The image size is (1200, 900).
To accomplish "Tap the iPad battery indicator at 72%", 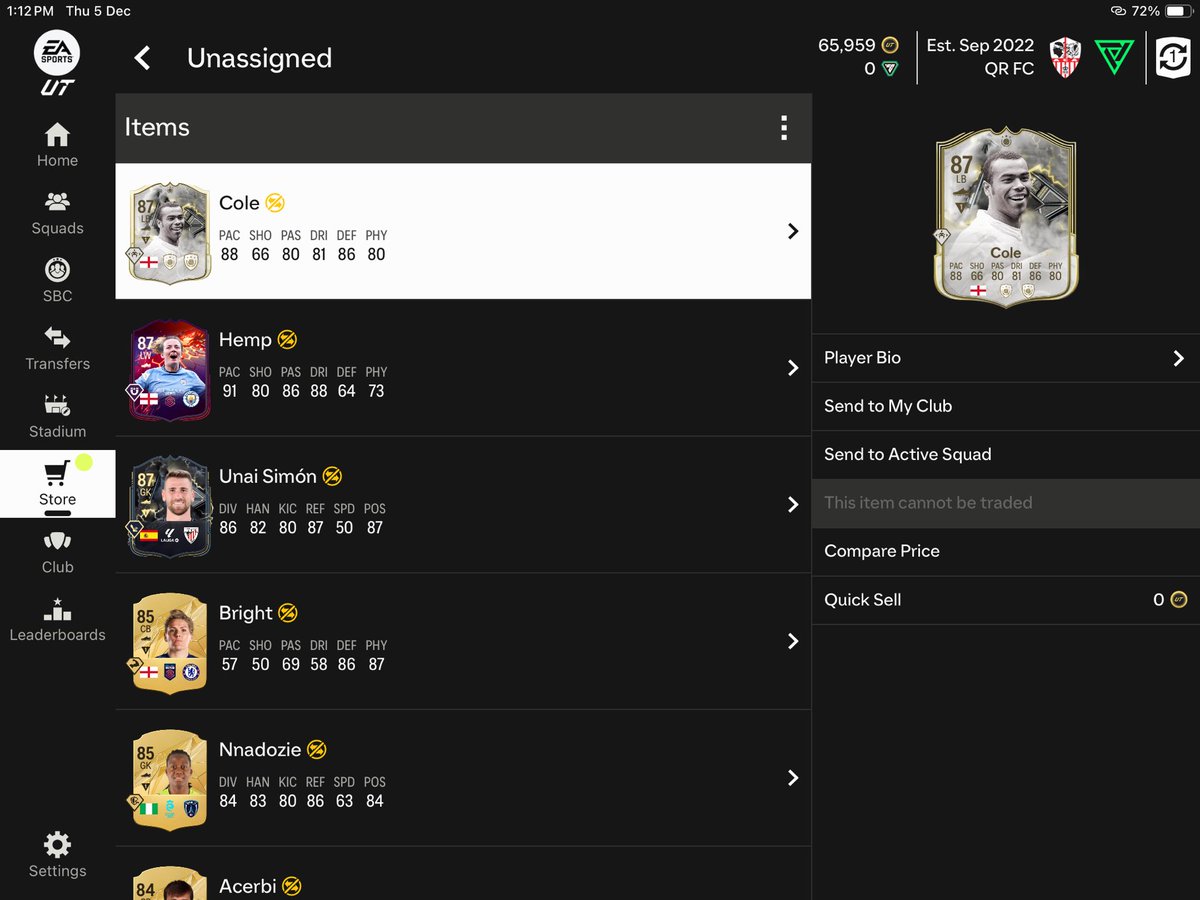I will tap(1177, 11).
